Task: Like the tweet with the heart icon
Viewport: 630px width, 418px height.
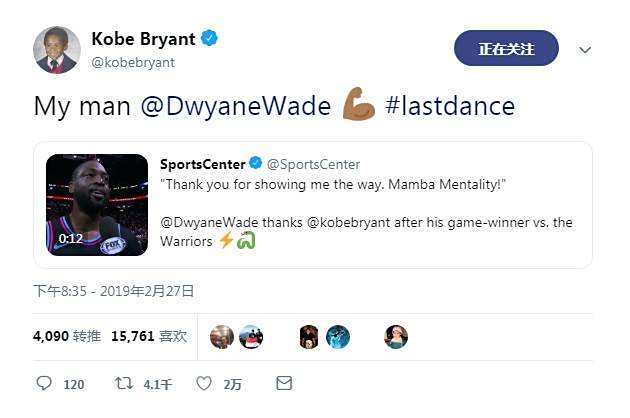Action: 204,383
